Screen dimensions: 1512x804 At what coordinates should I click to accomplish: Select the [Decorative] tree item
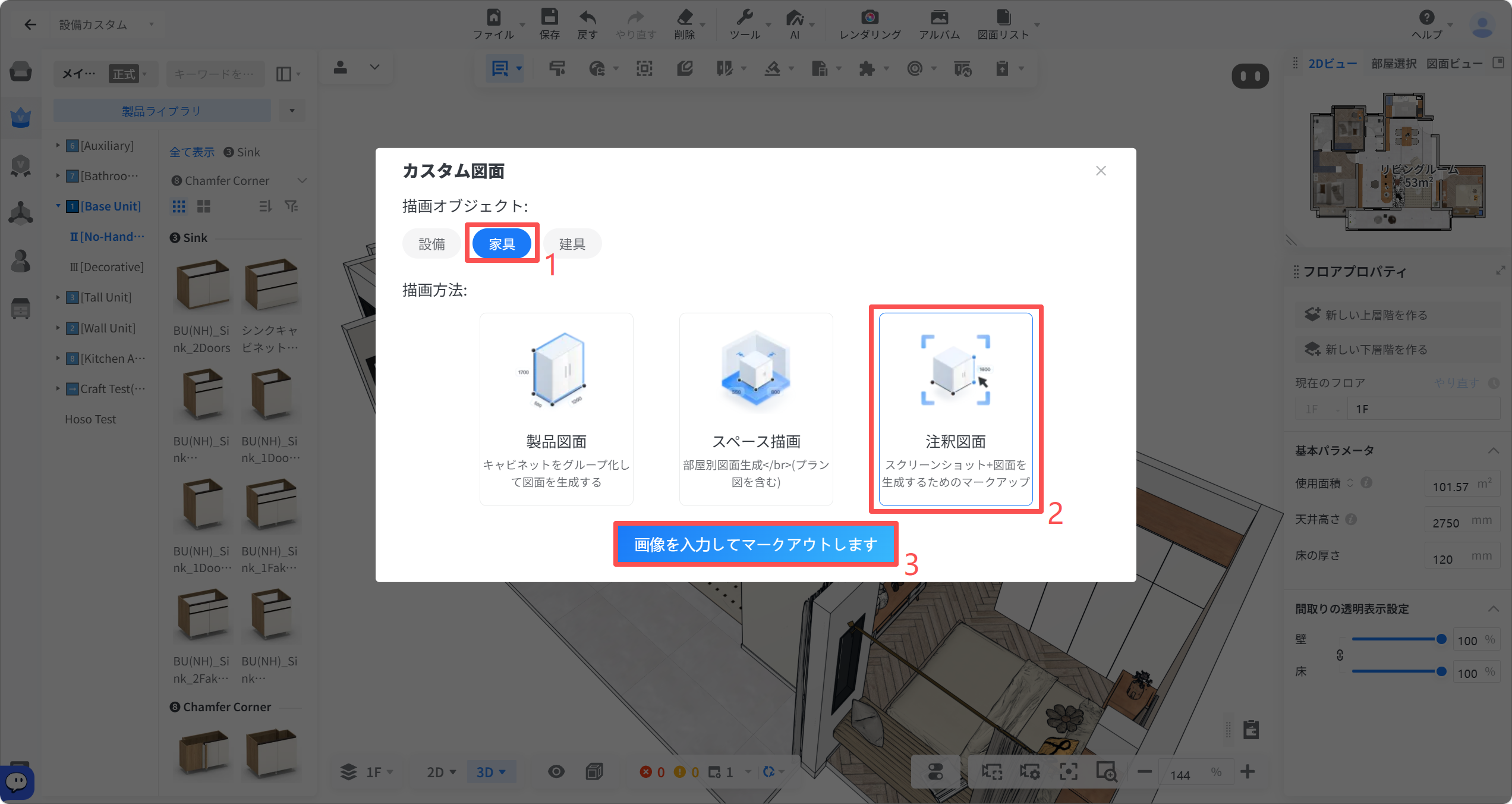coord(107,267)
